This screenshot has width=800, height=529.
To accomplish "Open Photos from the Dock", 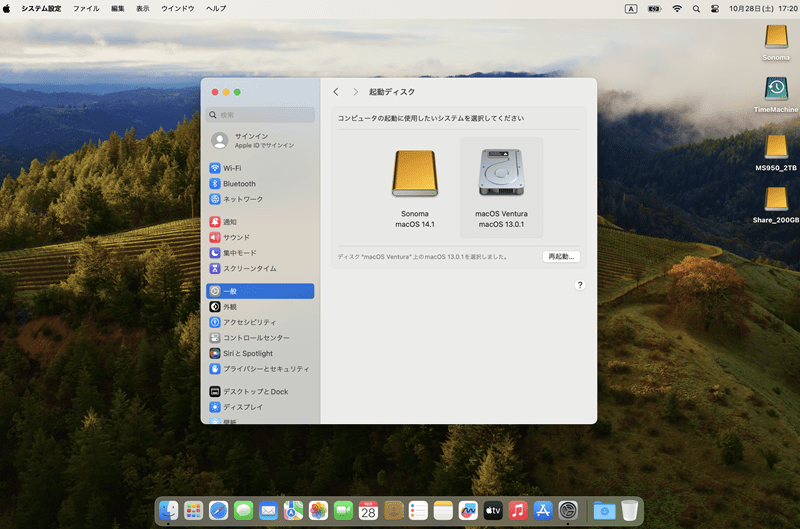I will click(x=318, y=510).
